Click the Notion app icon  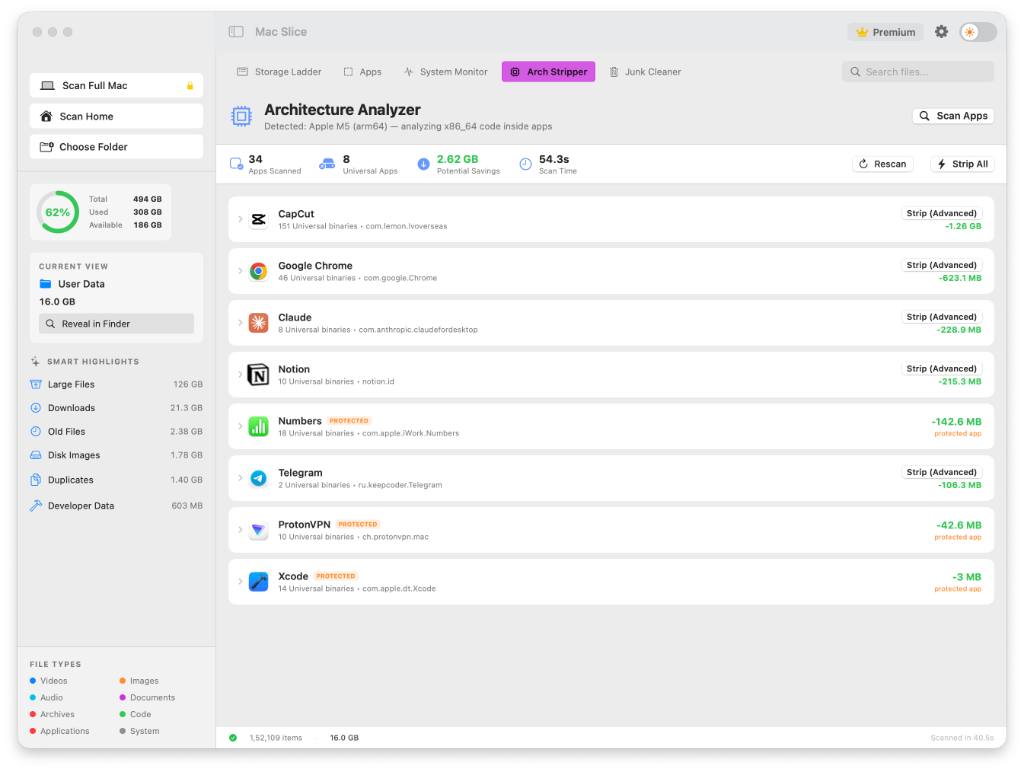coord(259,375)
